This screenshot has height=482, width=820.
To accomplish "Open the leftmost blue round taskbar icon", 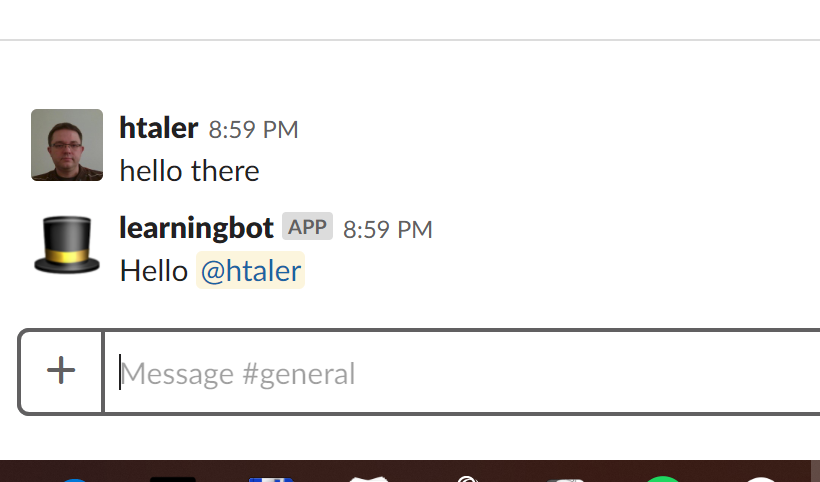I will tap(75, 479).
